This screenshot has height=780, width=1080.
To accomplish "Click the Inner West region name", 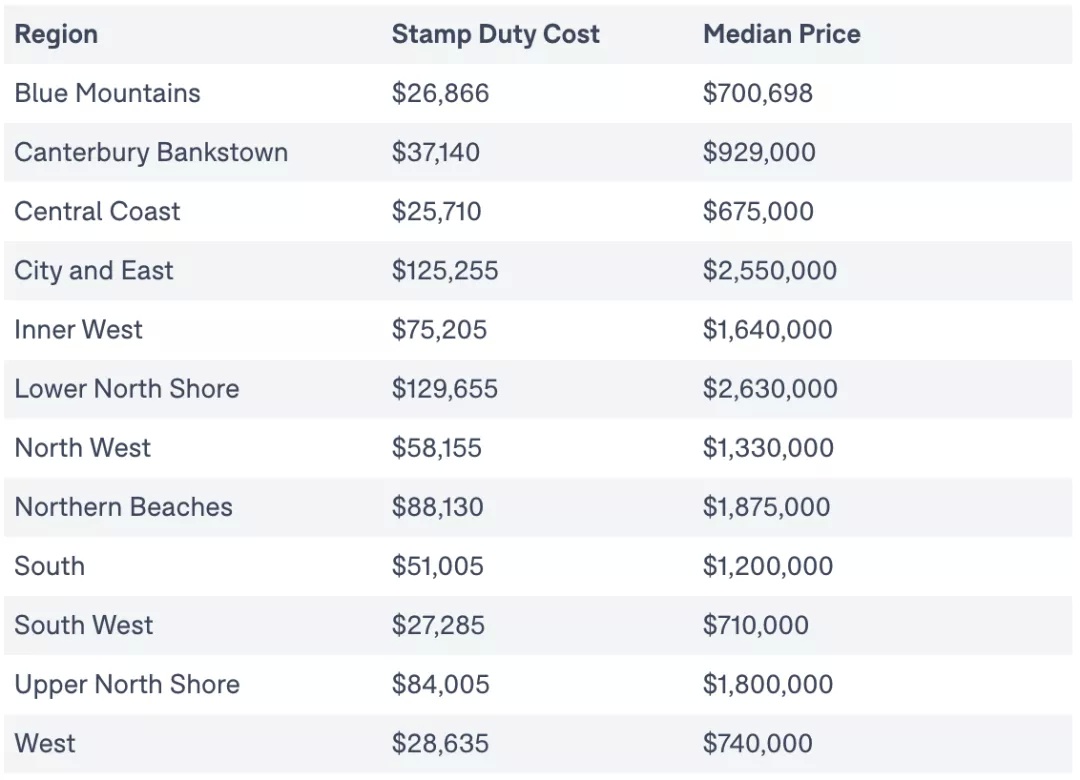I will pyautogui.click(x=79, y=329).
